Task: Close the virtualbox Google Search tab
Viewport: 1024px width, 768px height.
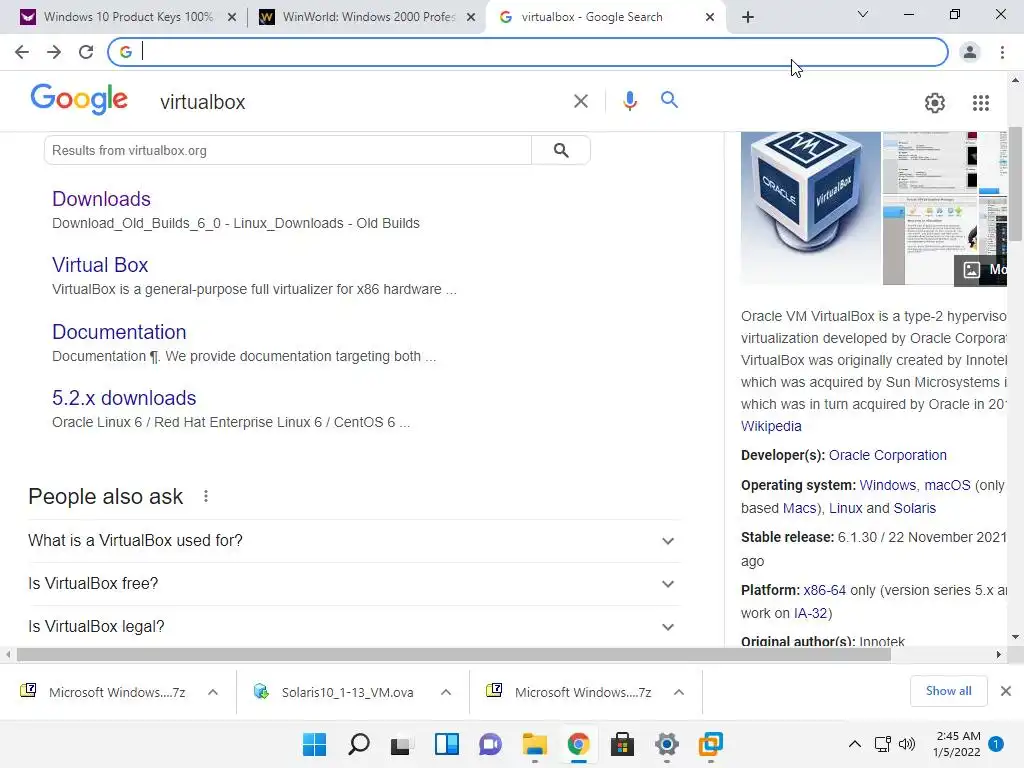Action: 710,18
